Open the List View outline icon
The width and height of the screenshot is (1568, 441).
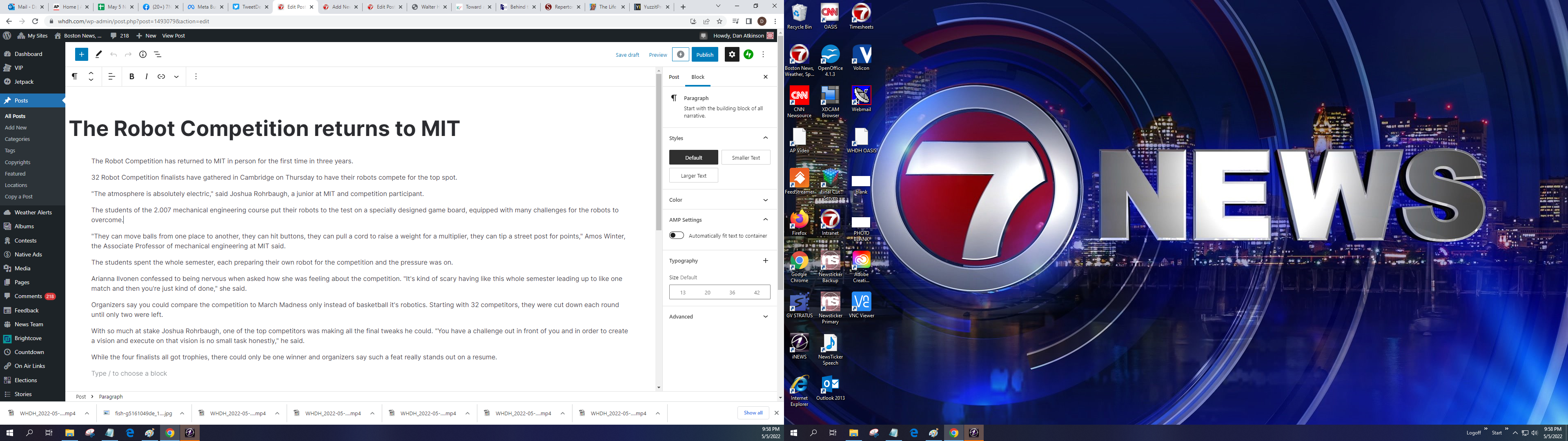coord(158,54)
